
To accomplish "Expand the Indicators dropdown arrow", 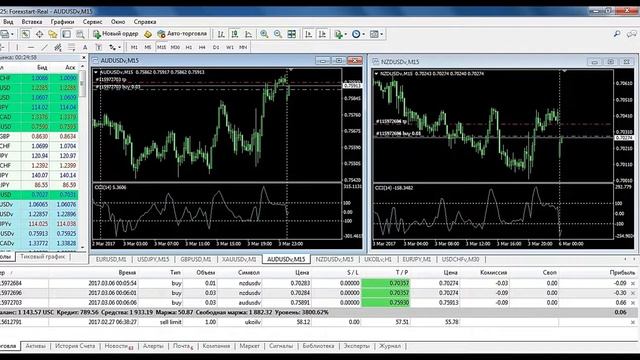I will point(345,34).
